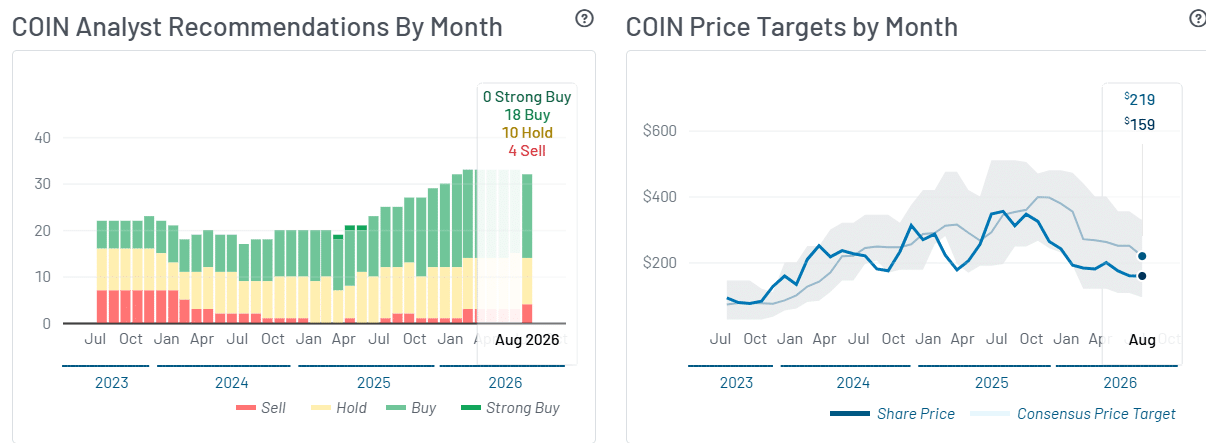Click '$600' axis label in price chart
This screenshot has height=443, width=1206.
point(659,131)
